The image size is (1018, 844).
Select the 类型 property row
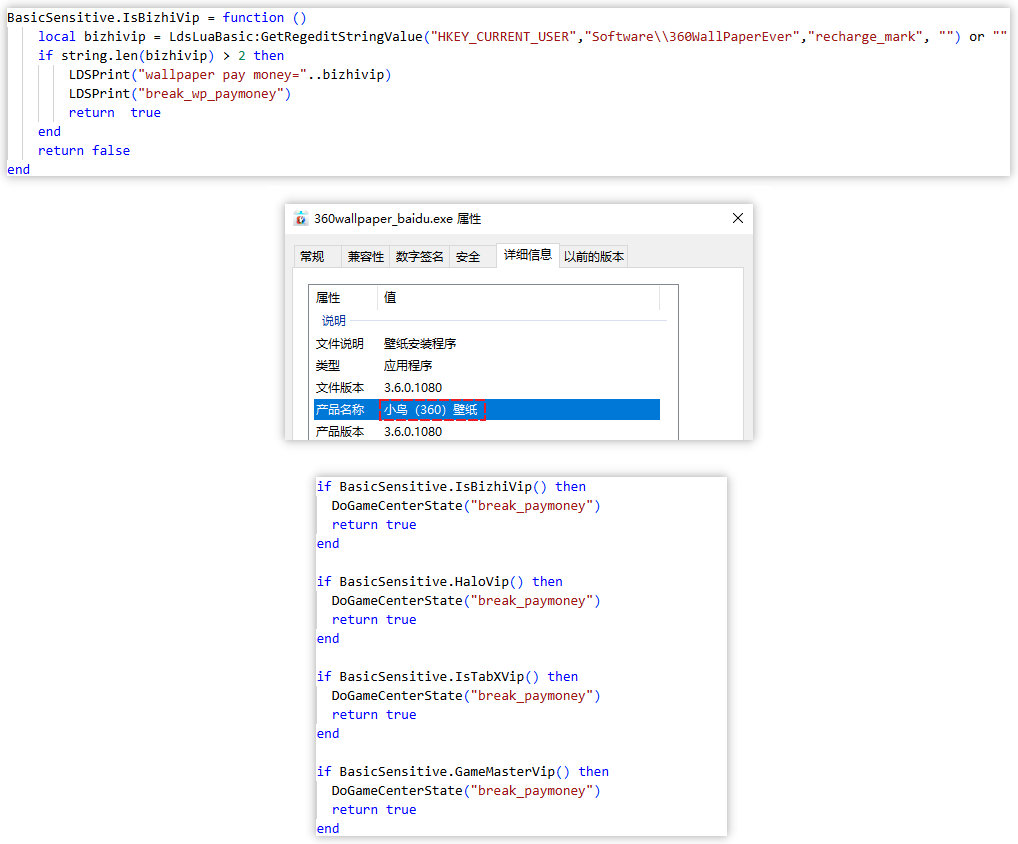(x=328, y=366)
